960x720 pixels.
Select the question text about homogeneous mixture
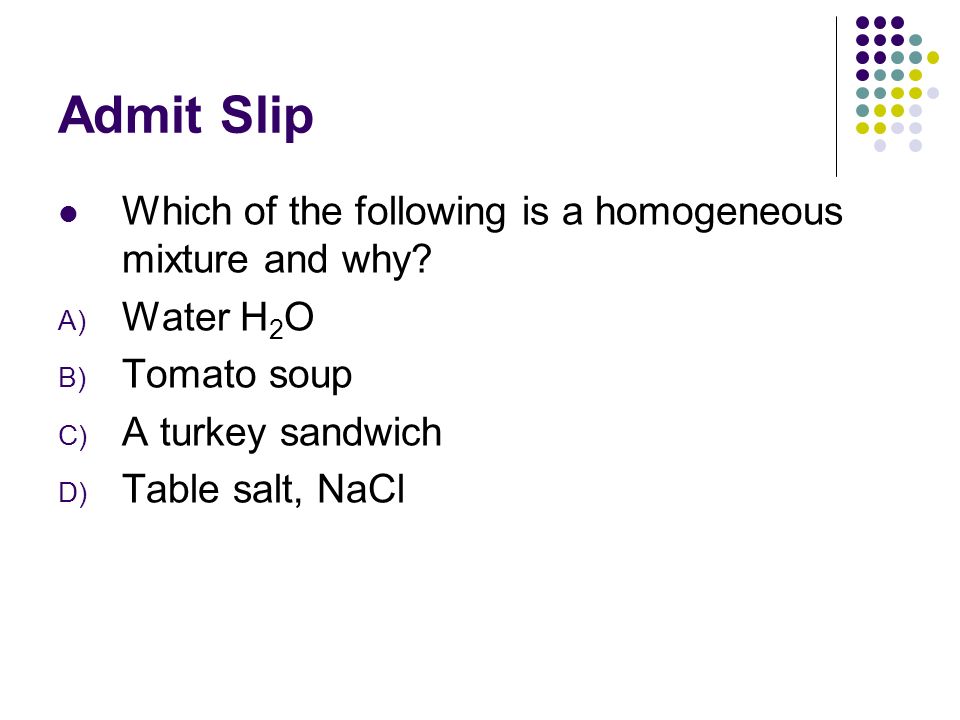pos(482,235)
